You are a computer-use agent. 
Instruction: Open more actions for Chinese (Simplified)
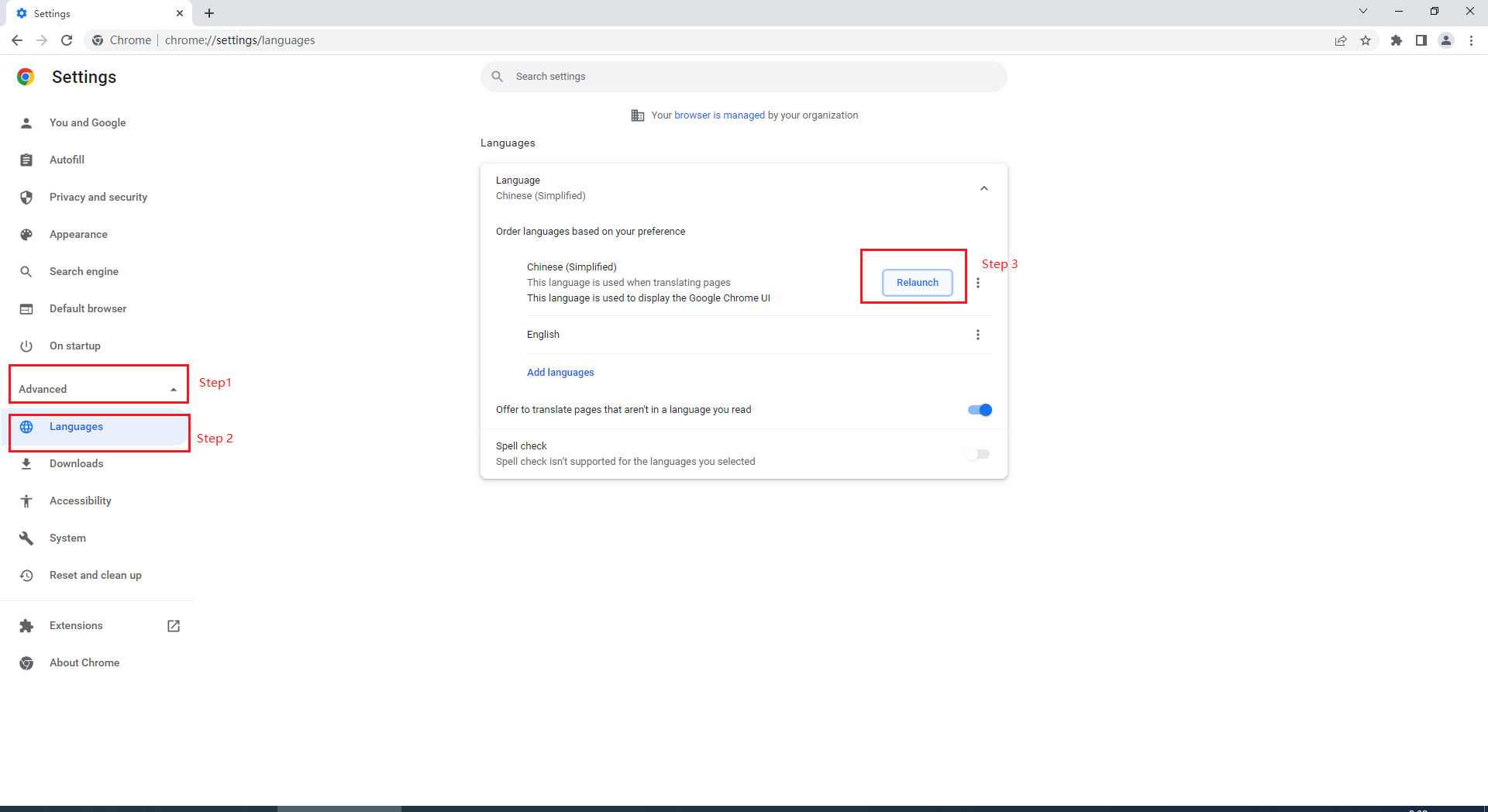[x=978, y=283]
